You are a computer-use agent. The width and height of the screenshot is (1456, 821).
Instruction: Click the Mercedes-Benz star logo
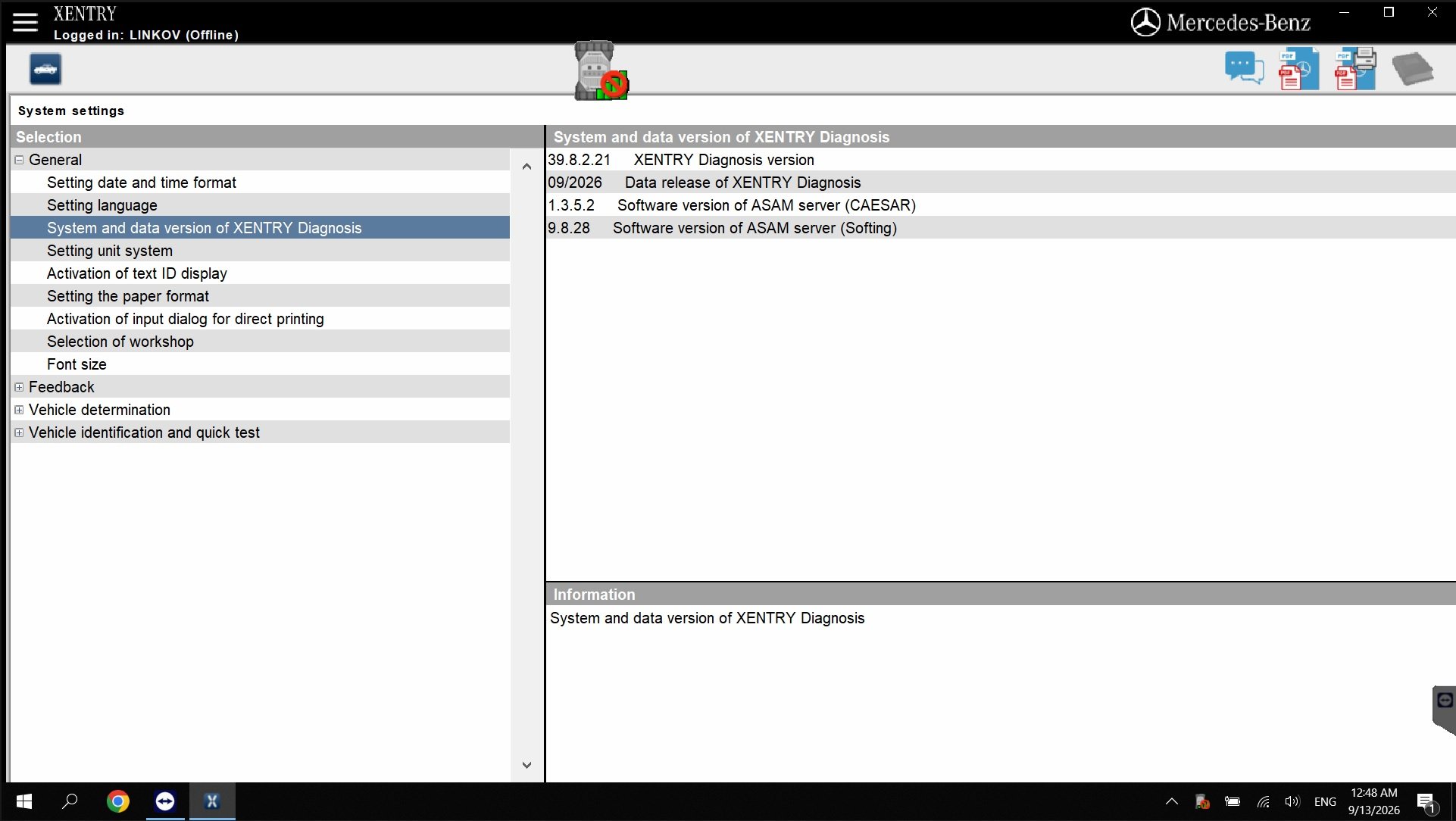(1145, 23)
